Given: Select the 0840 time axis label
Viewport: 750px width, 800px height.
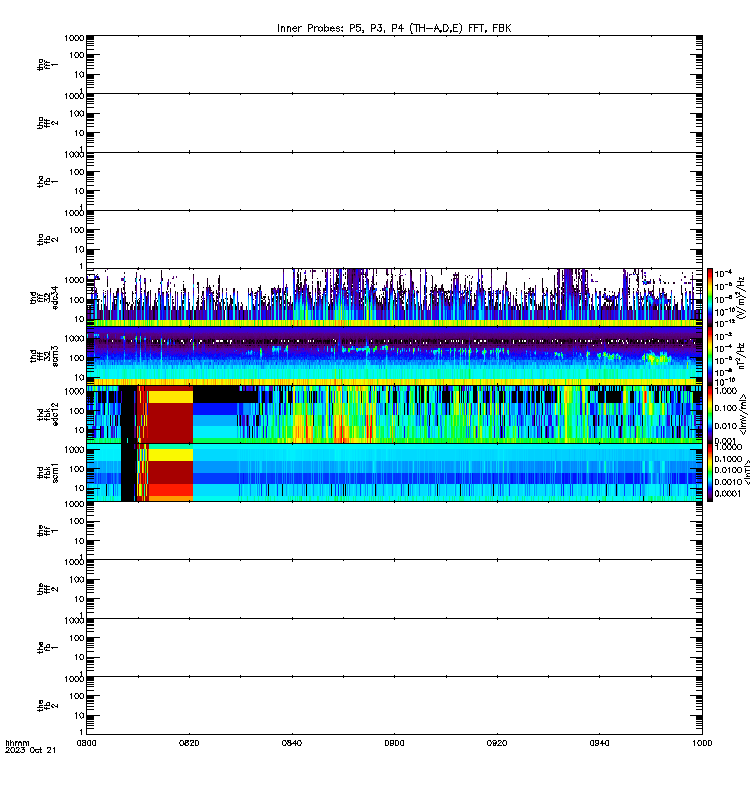Looking at the screenshot, I should 291,743.
